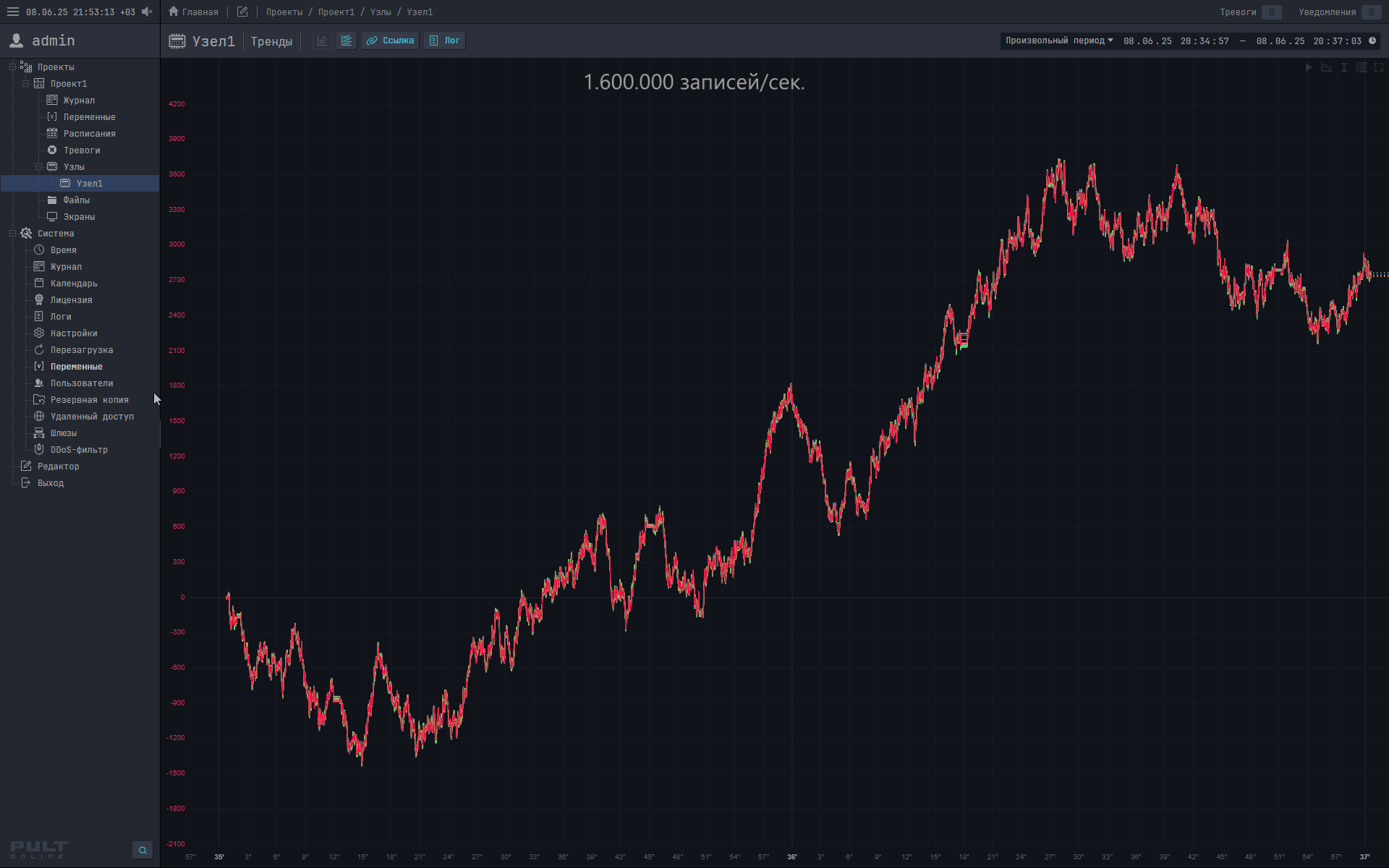Viewport: 1389px width, 868px height.
Task: Toggle fullscreen icon above chart
Action: point(1379,67)
